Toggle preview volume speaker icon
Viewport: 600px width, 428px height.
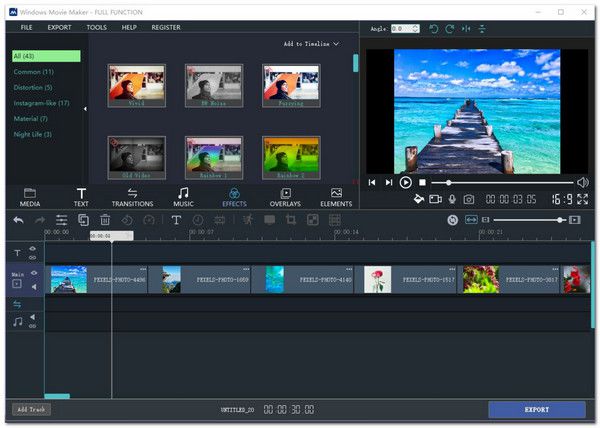coord(583,182)
